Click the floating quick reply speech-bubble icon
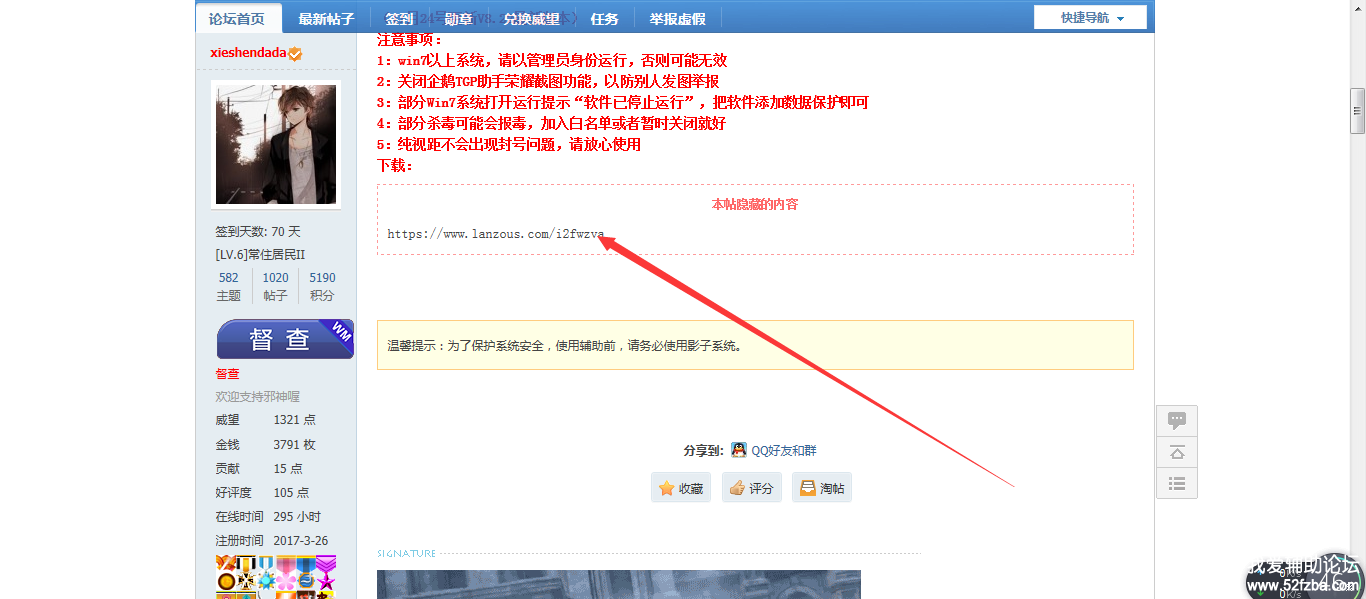The image size is (1366, 599). [x=1177, y=421]
